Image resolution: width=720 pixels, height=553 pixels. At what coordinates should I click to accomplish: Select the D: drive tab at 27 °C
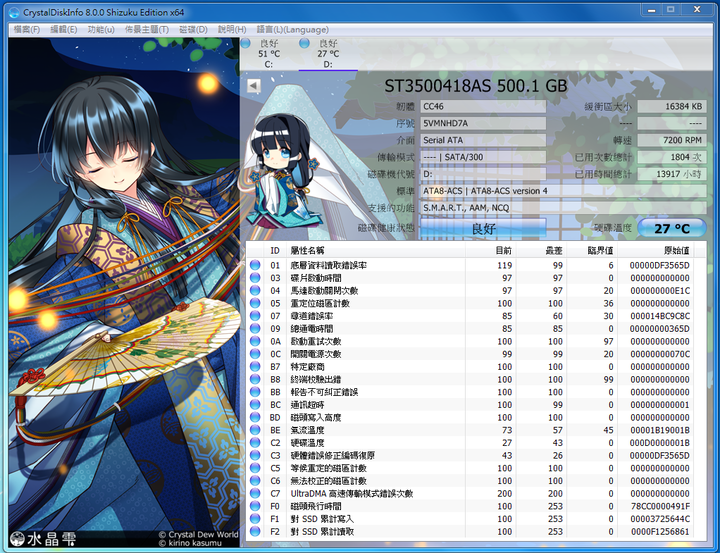point(328,54)
